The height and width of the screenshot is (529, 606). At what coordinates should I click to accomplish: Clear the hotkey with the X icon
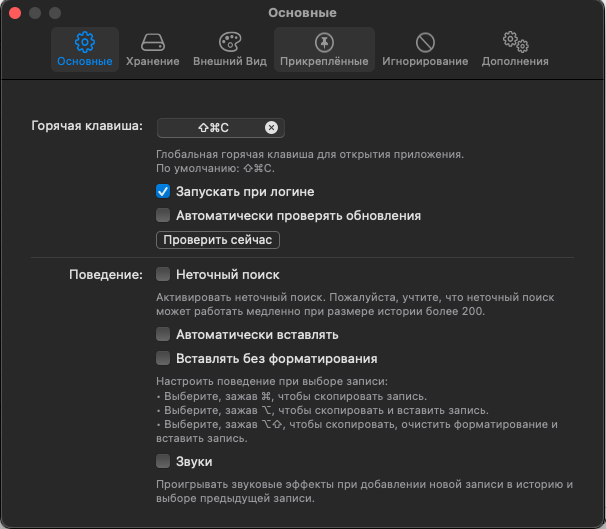[x=271, y=128]
